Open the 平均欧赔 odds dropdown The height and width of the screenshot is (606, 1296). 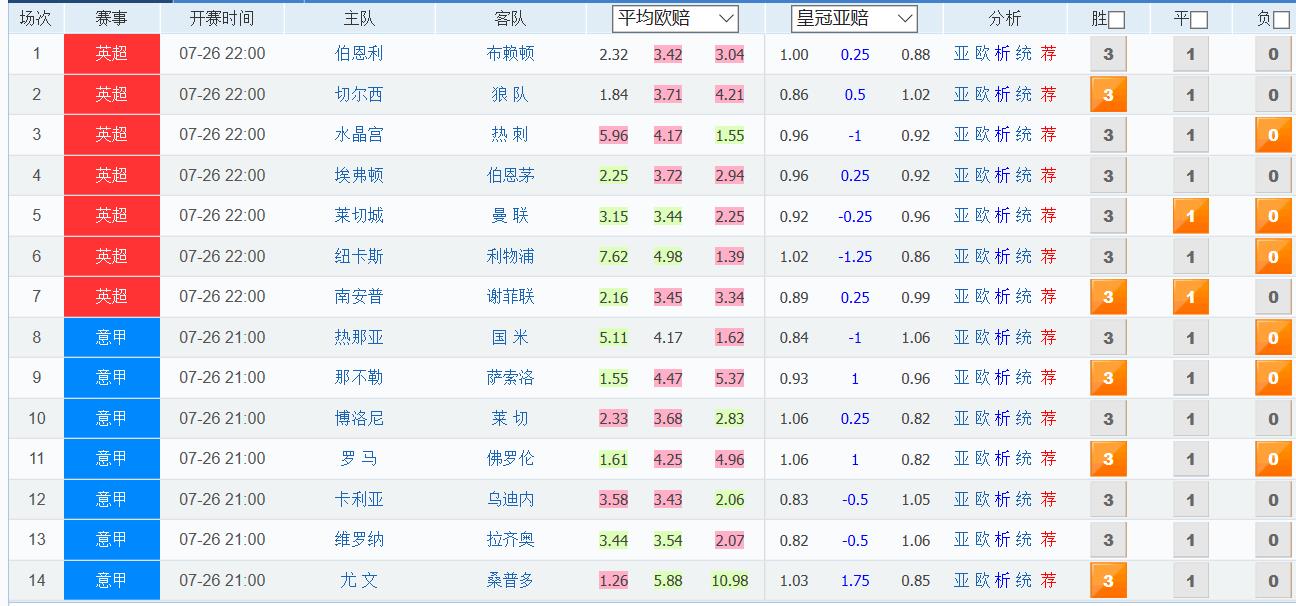(x=675, y=18)
